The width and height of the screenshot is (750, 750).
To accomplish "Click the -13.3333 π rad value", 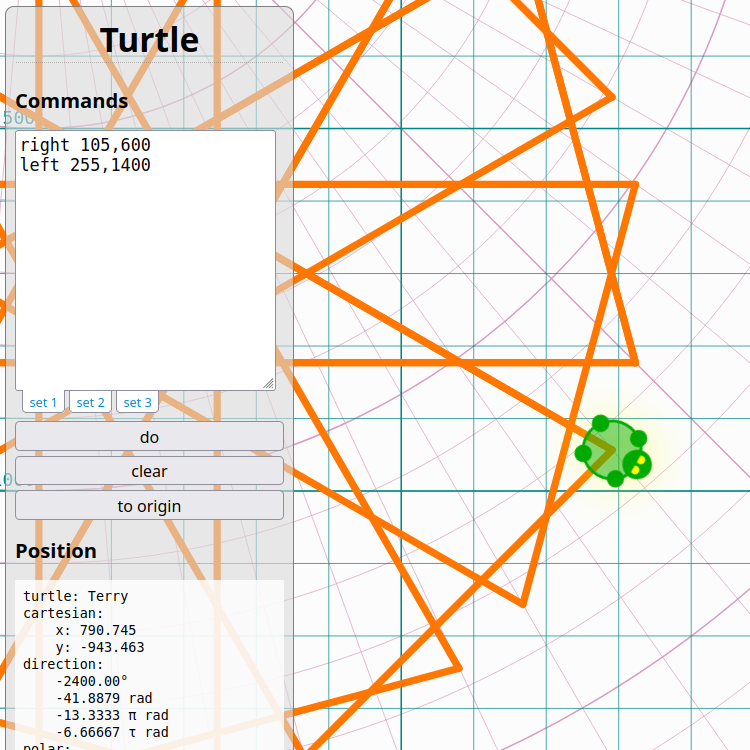I will pos(112,715).
